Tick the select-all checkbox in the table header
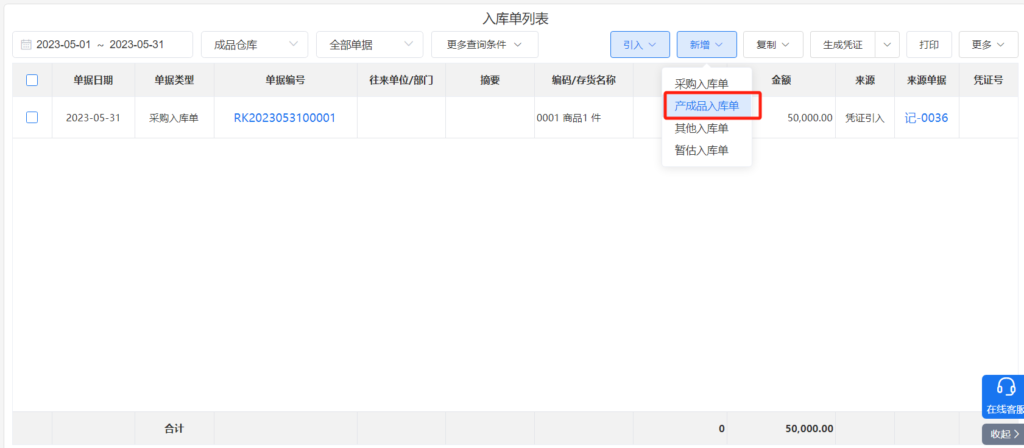 (32, 80)
